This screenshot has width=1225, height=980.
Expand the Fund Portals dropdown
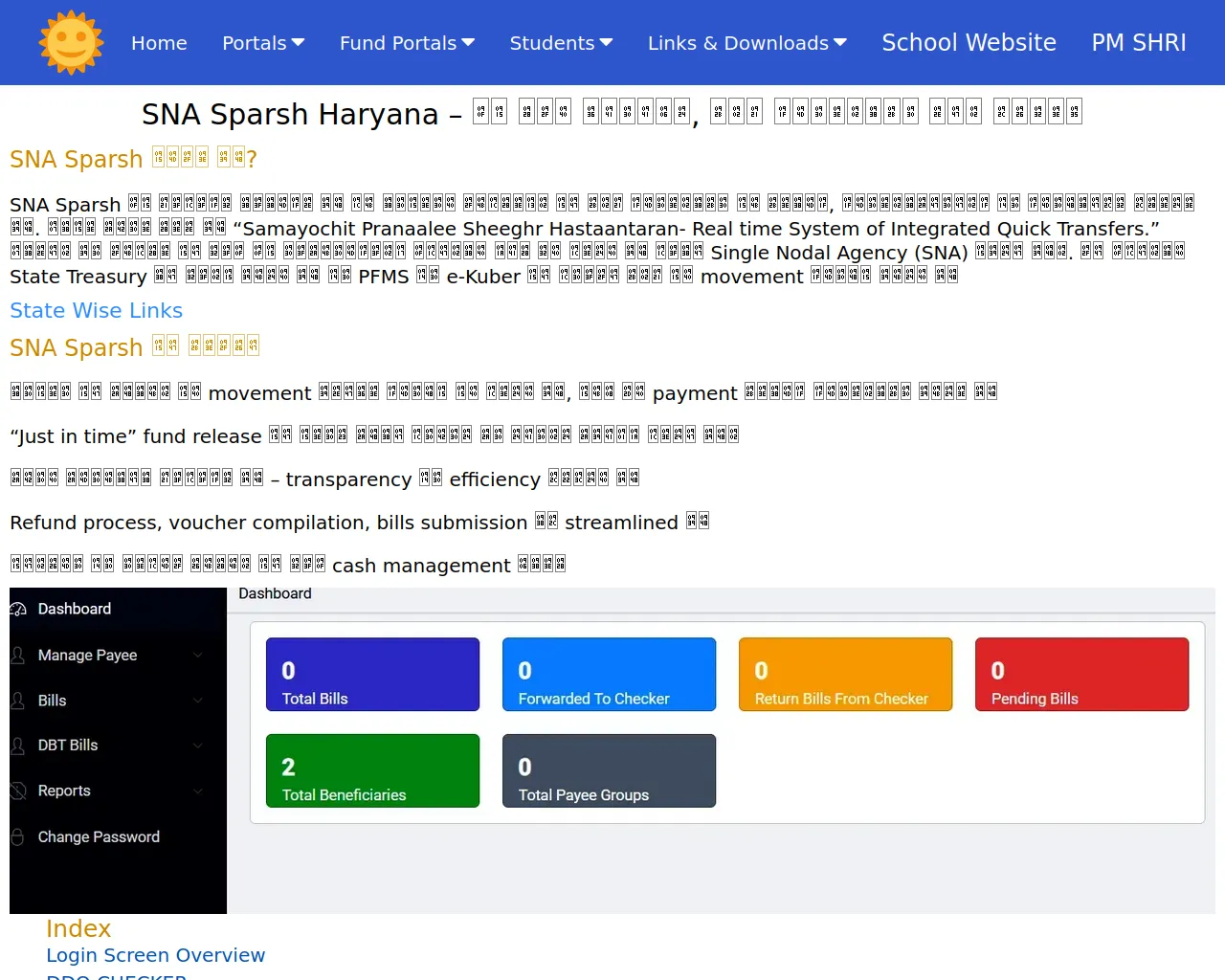point(407,43)
